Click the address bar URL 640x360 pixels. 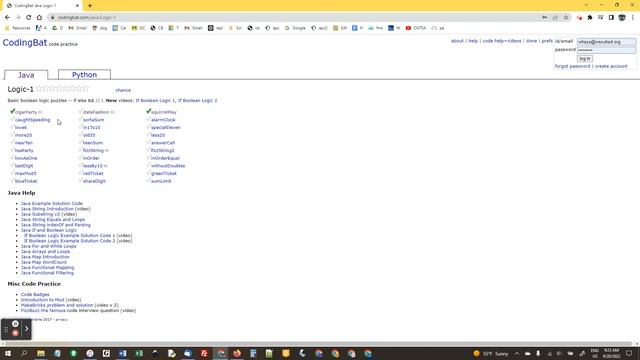click(87, 18)
